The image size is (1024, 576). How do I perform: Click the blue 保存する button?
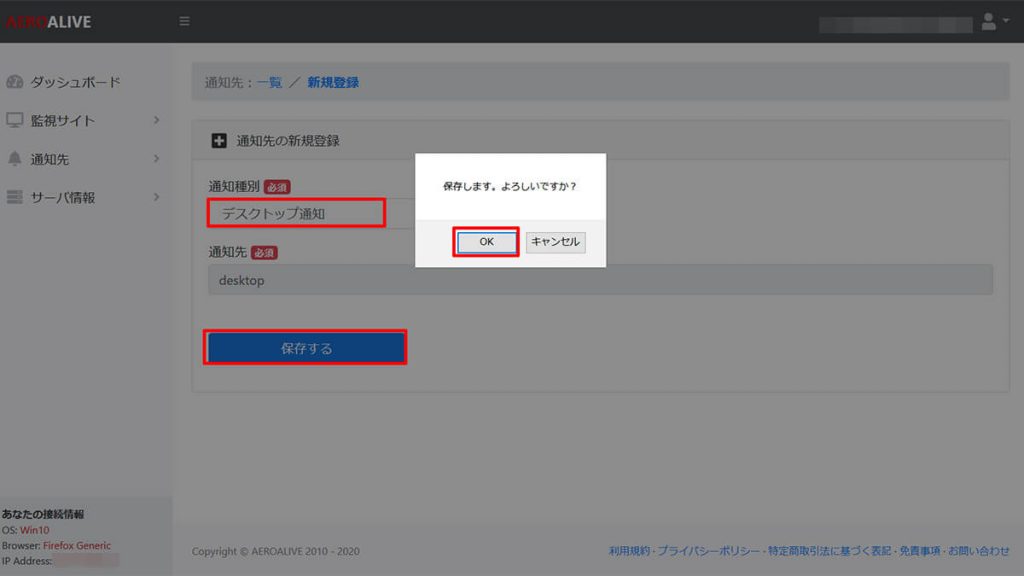[306, 348]
